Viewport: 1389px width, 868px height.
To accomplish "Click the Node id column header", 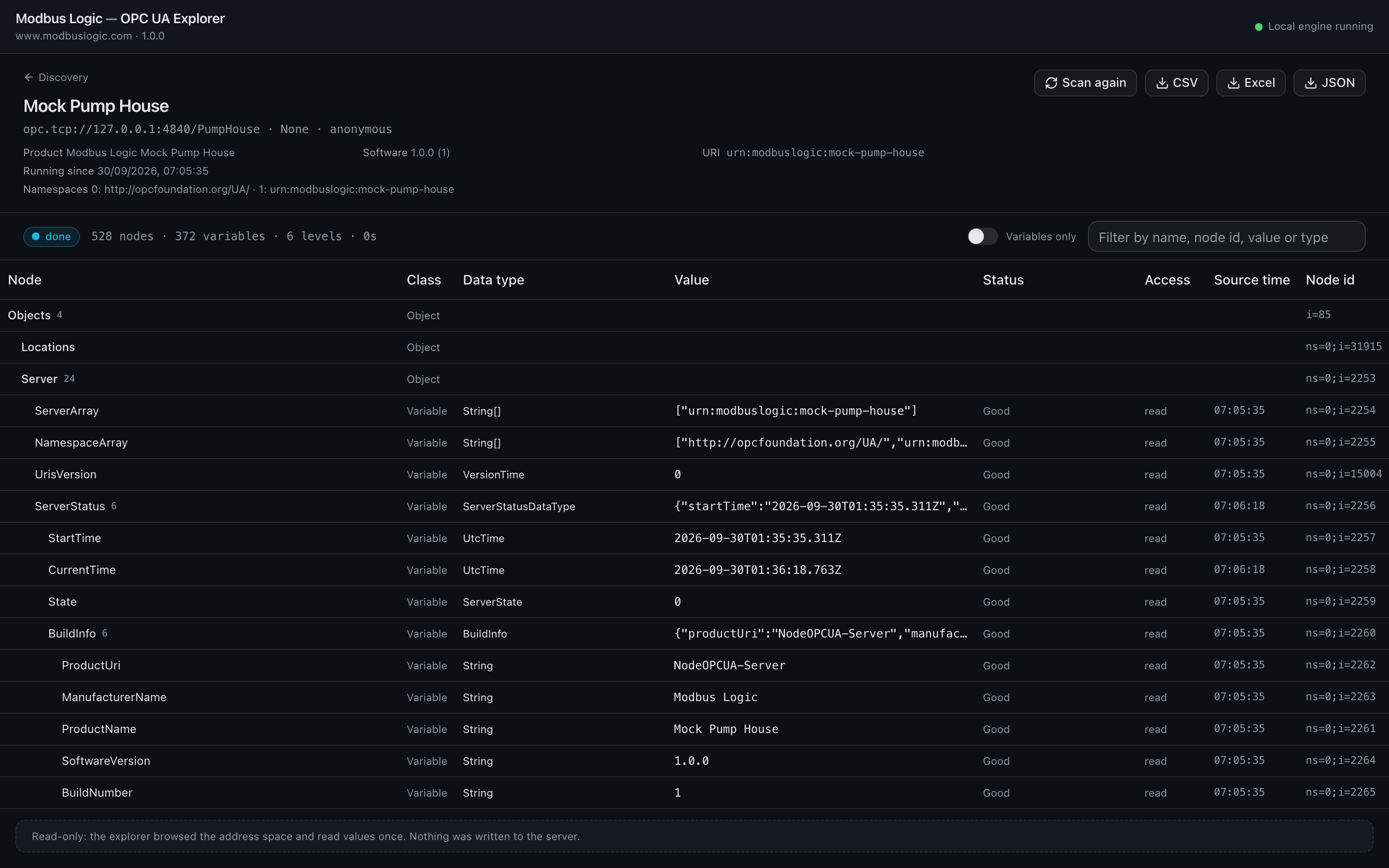I will tap(1329, 280).
